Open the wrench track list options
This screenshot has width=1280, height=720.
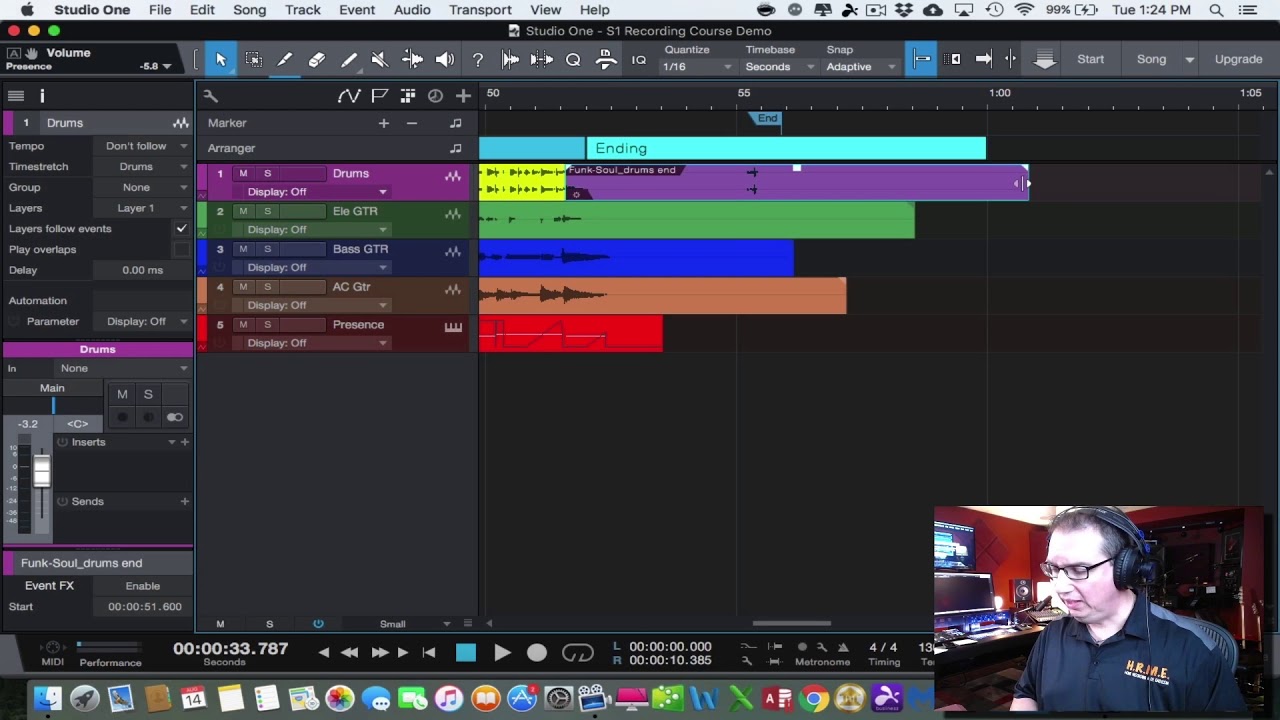[211, 96]
